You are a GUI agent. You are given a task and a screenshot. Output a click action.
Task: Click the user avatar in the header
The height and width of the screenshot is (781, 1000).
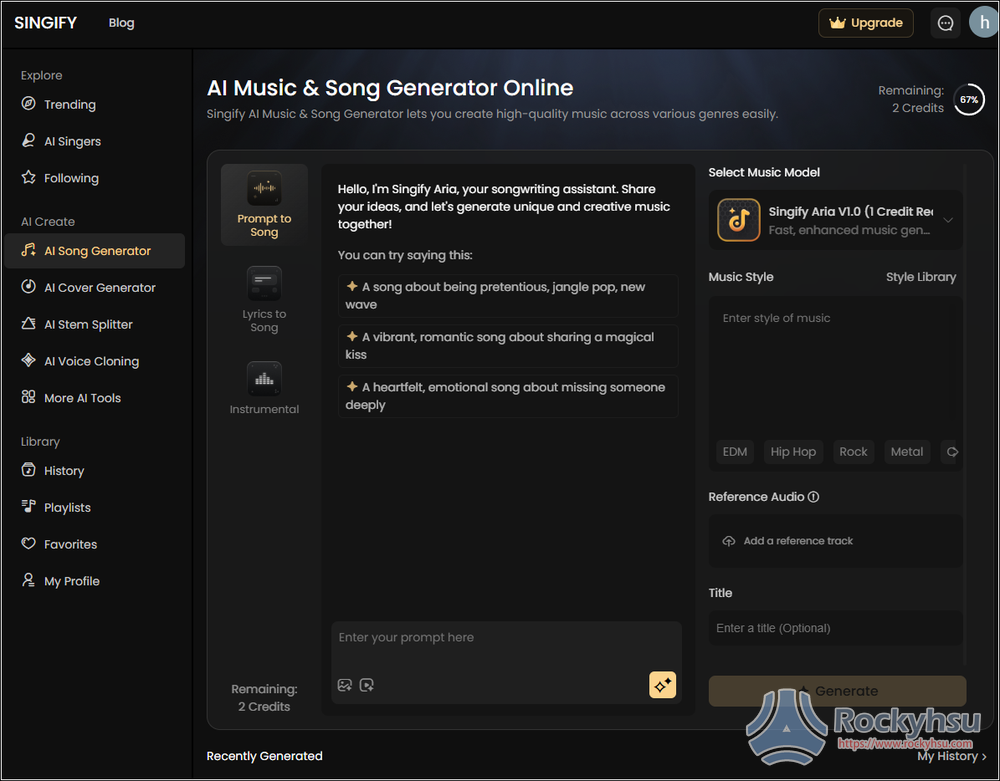pyautogui.click(x=984, y=23)
